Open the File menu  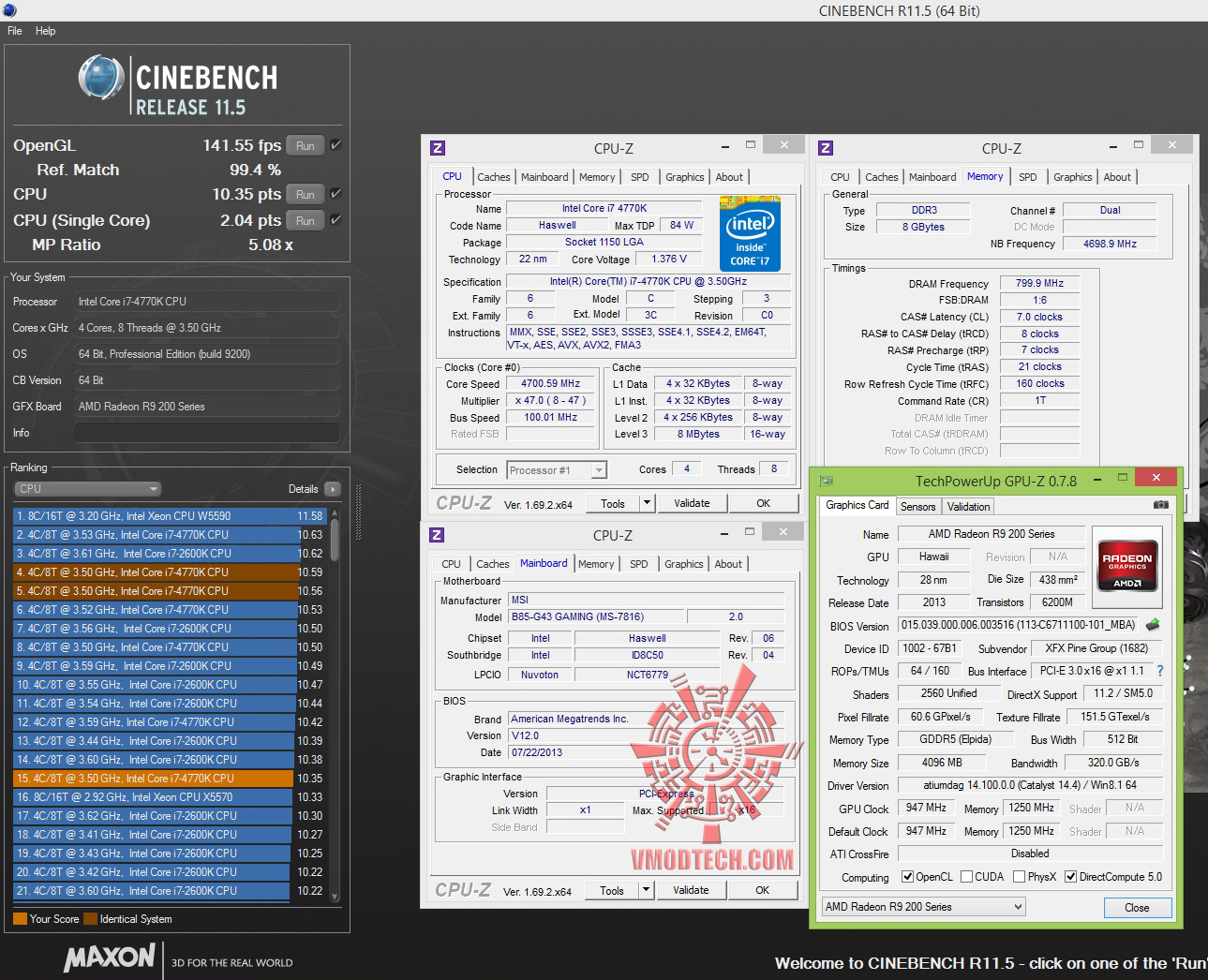coord(15,31)
